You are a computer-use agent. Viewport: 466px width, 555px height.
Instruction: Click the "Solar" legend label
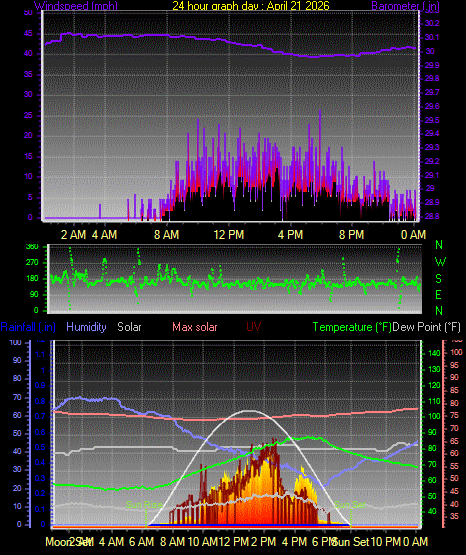point(129,327)
